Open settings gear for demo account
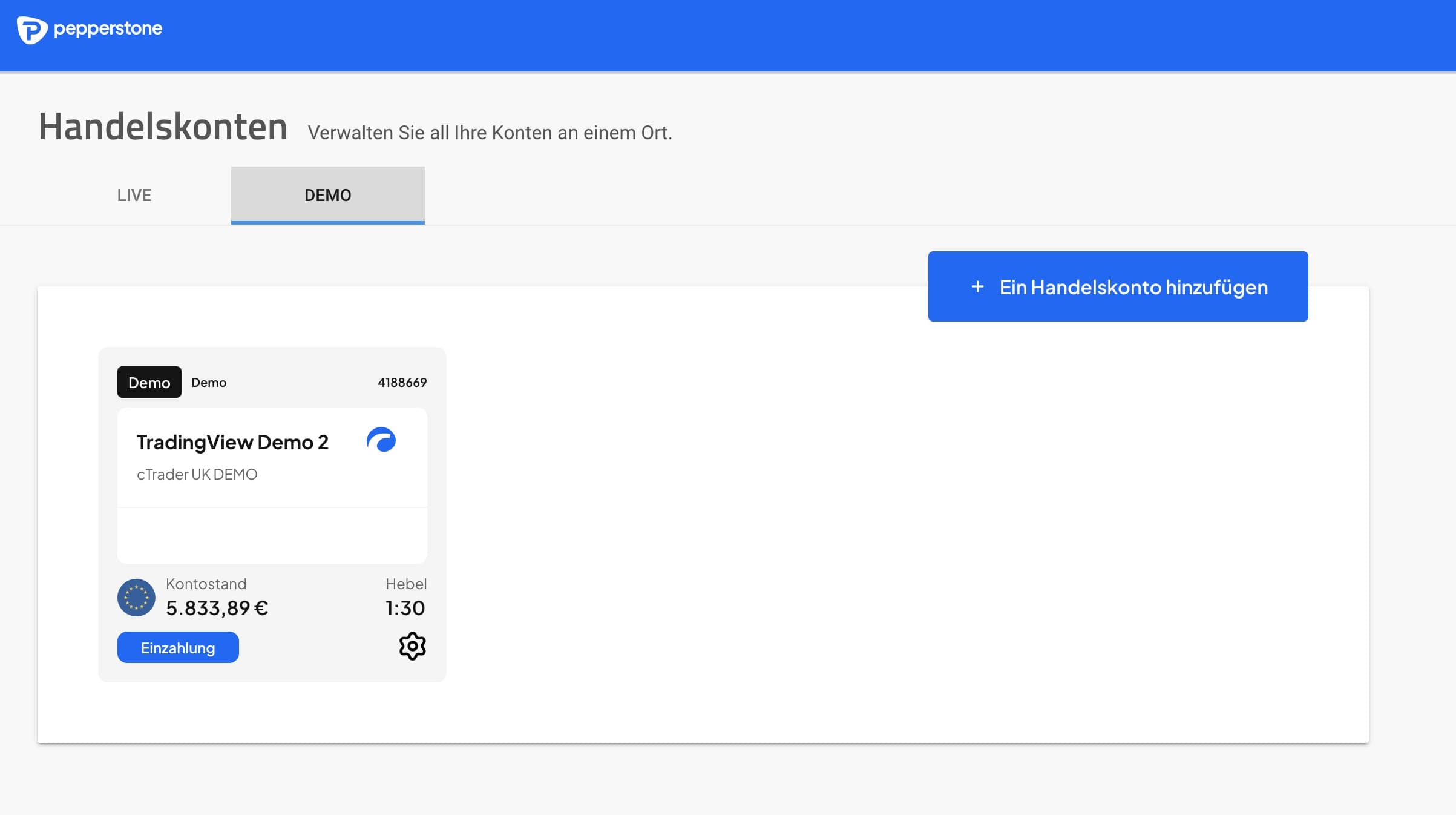The image size is (1456, 815). click(413, 646)
